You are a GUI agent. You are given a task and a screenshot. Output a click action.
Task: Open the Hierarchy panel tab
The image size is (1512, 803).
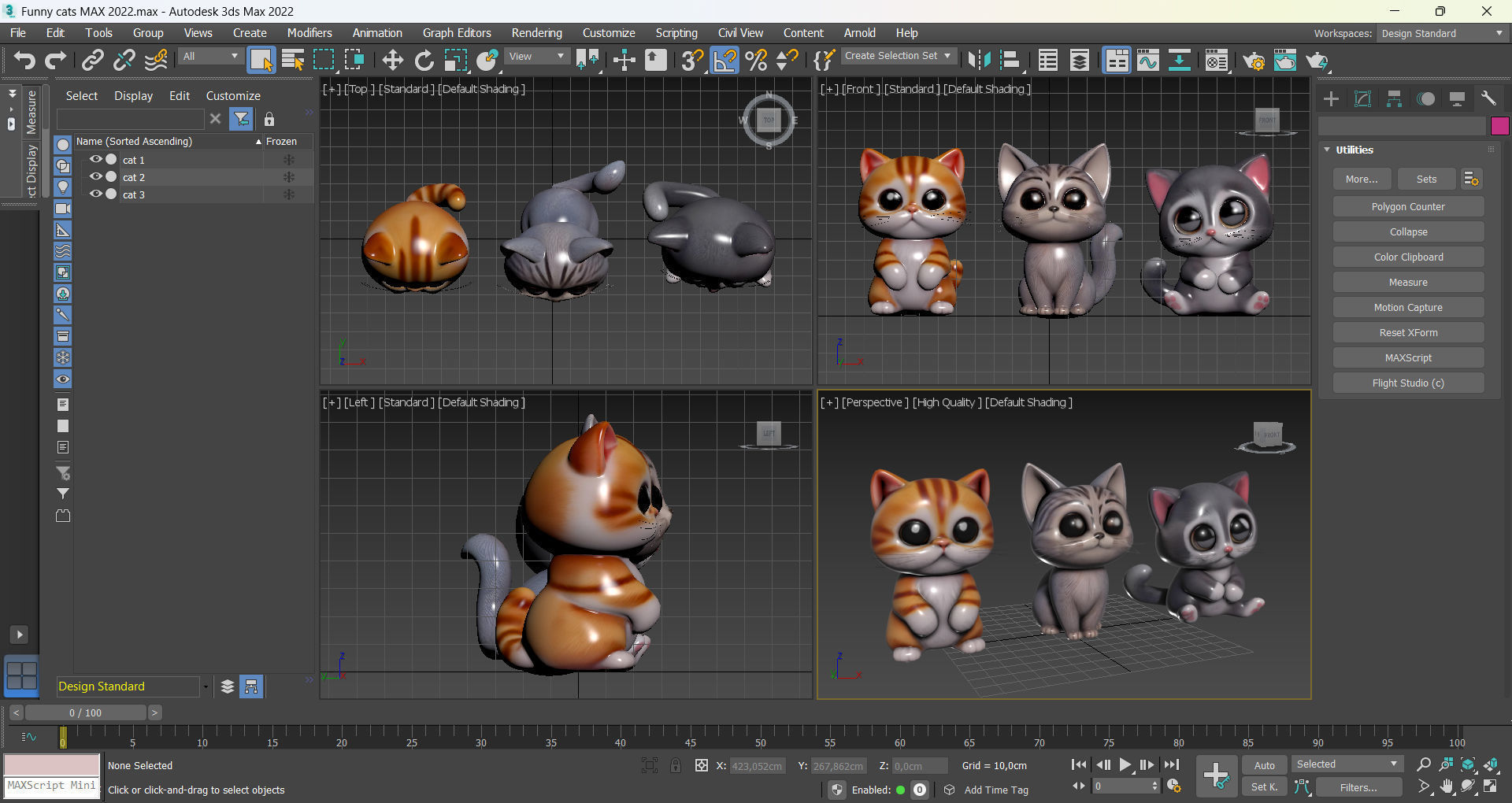tap(1394, 98)
